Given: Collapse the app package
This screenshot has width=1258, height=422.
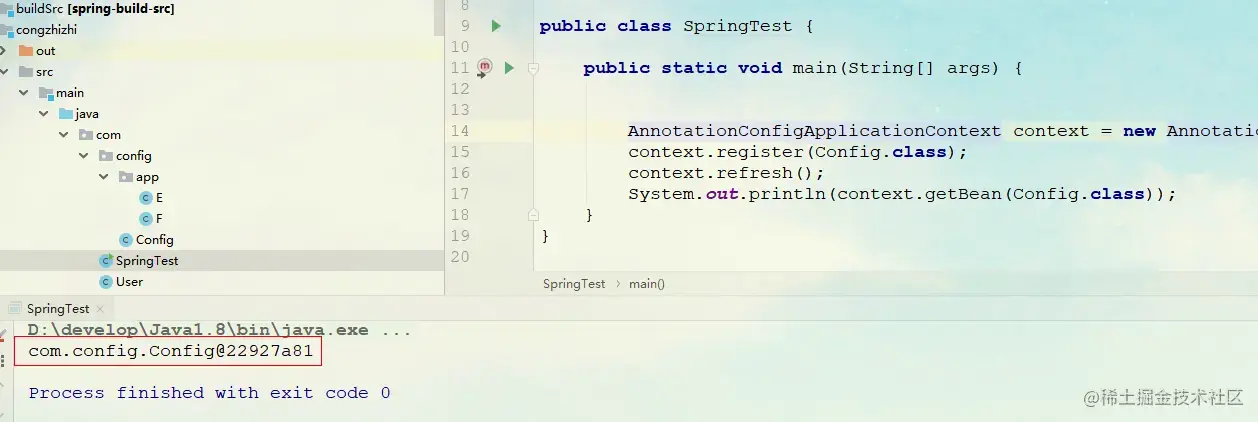Looking at the screenshot, I should click(x=104, y=177).
